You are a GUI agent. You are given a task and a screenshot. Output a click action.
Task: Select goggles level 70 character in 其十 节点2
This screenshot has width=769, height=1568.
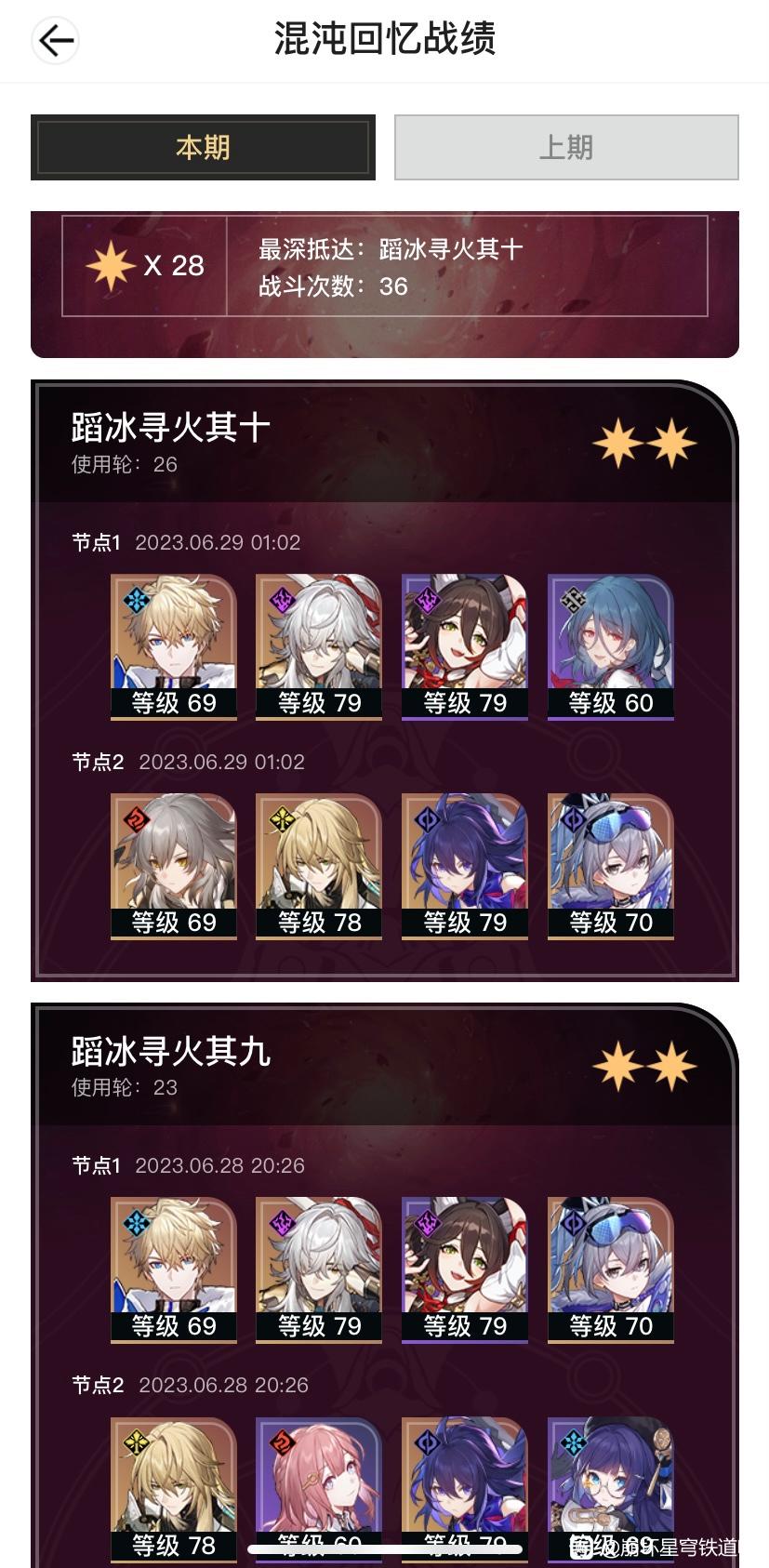(x=611, y=866)
